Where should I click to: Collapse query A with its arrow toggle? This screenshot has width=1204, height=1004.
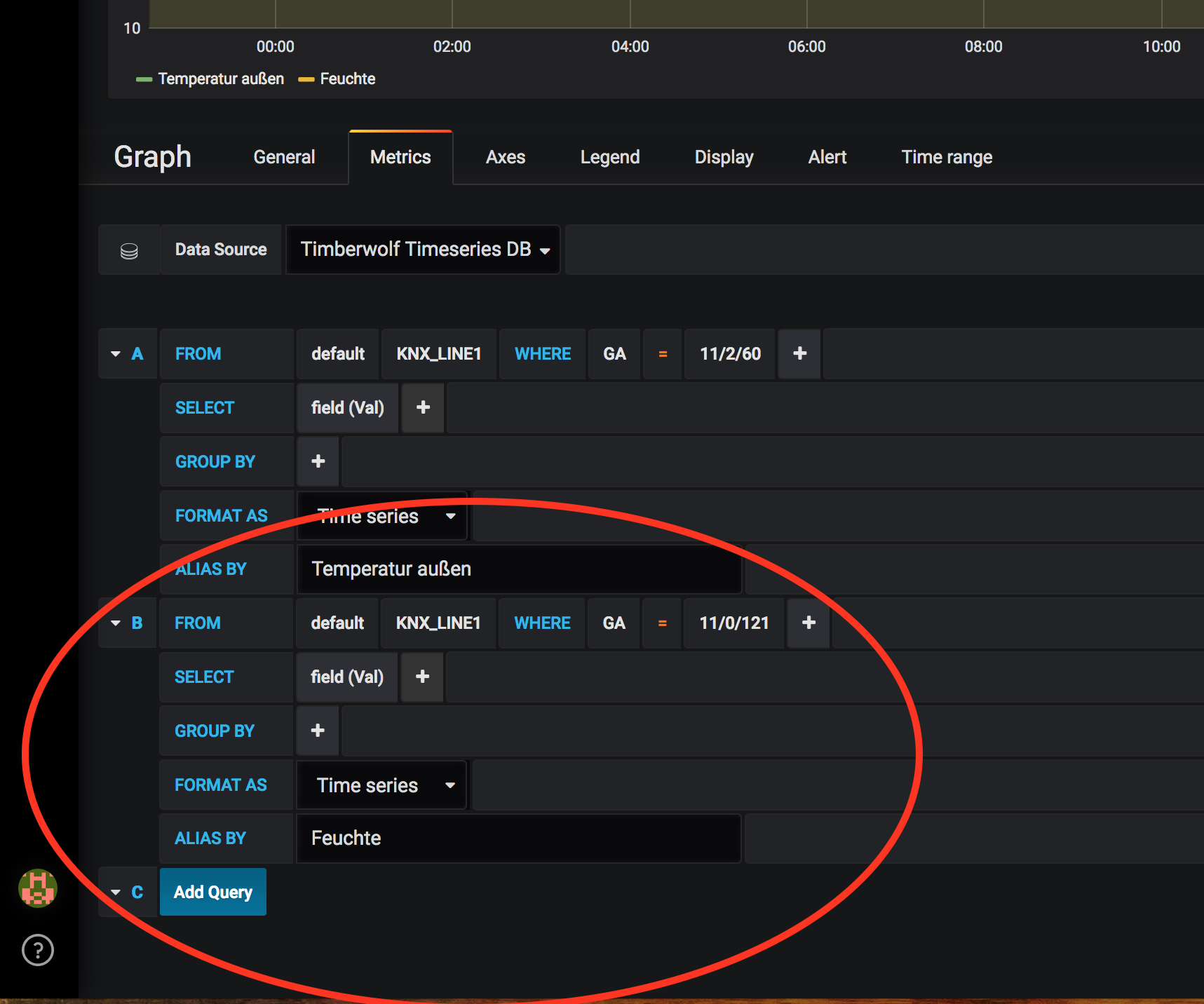(116, 354)
